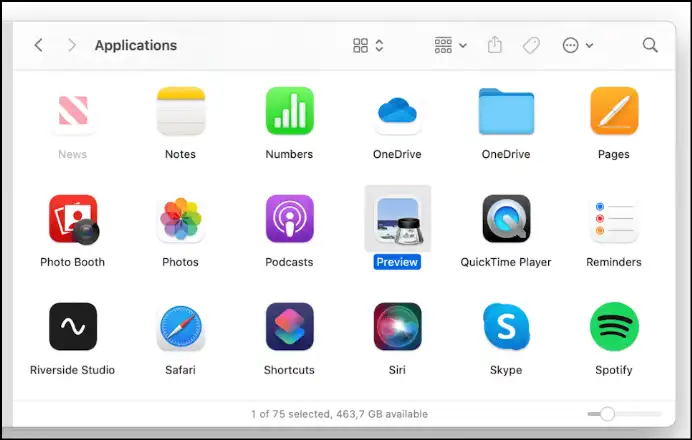
Task: Click the 'Podcasts' name label
Action: point(289,262)
